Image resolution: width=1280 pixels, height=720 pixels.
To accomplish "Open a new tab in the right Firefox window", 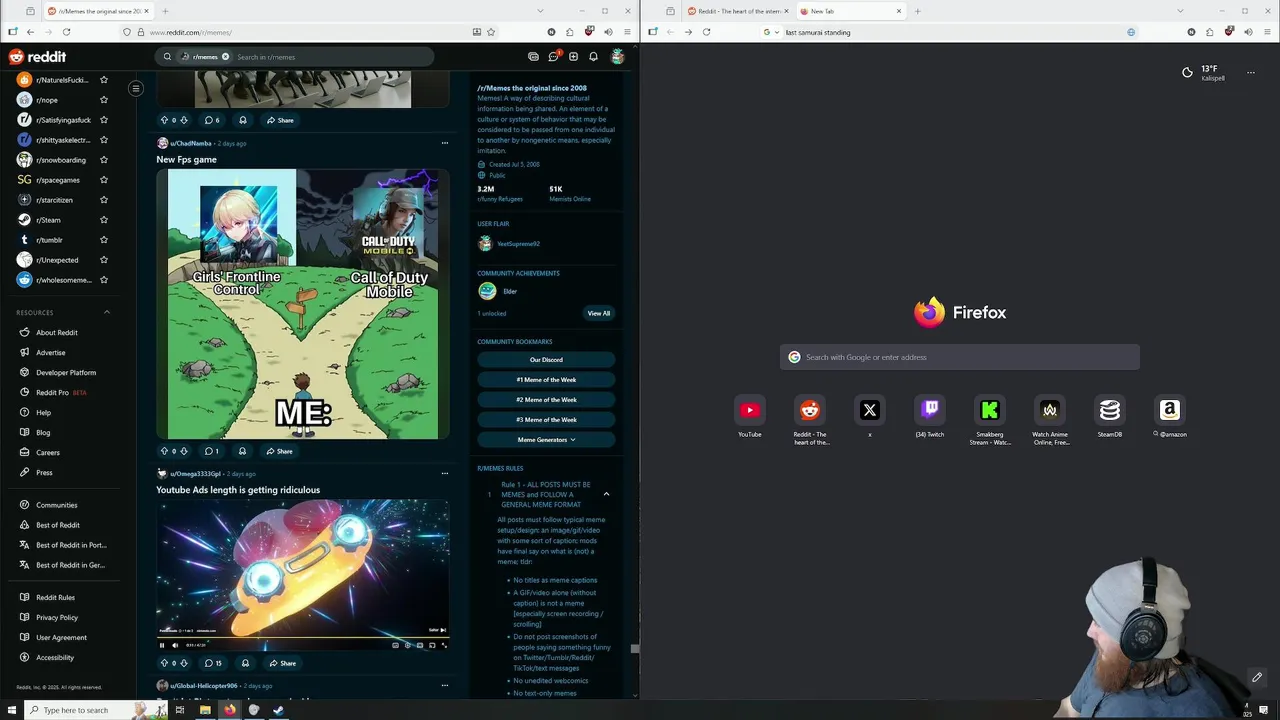I will click(x=917, y=11).
